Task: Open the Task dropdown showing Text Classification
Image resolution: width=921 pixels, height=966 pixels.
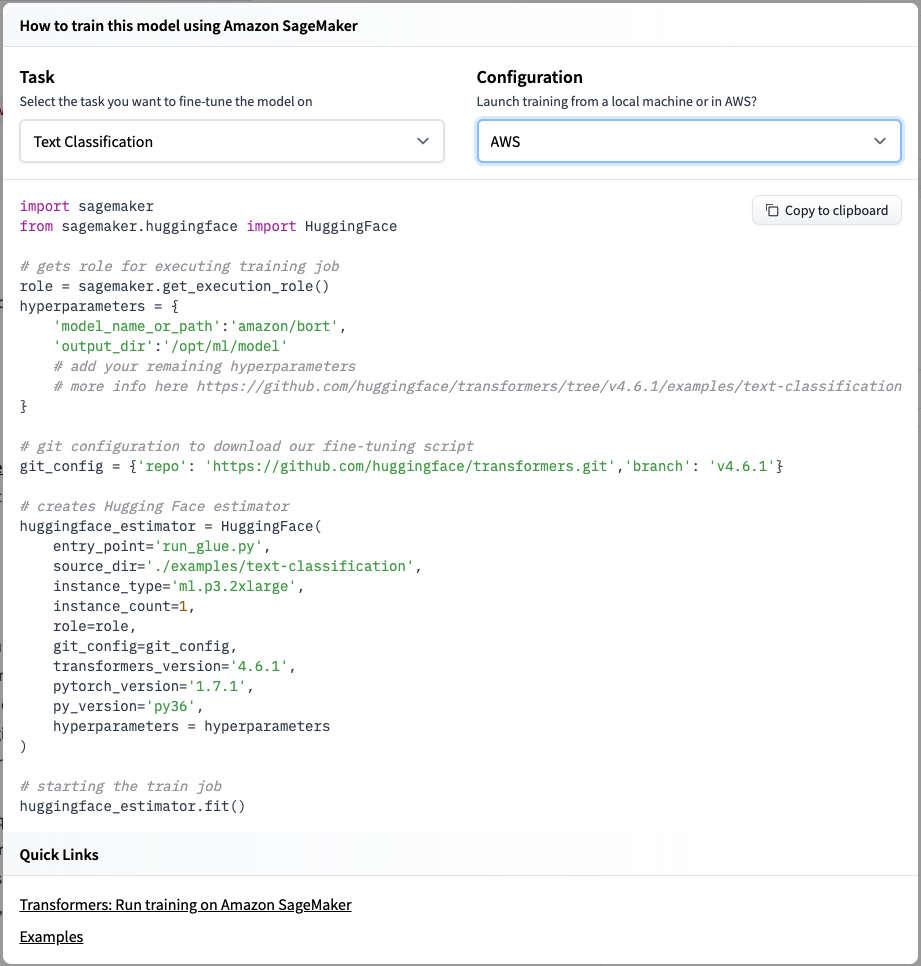Action: [x=232, y=142]
